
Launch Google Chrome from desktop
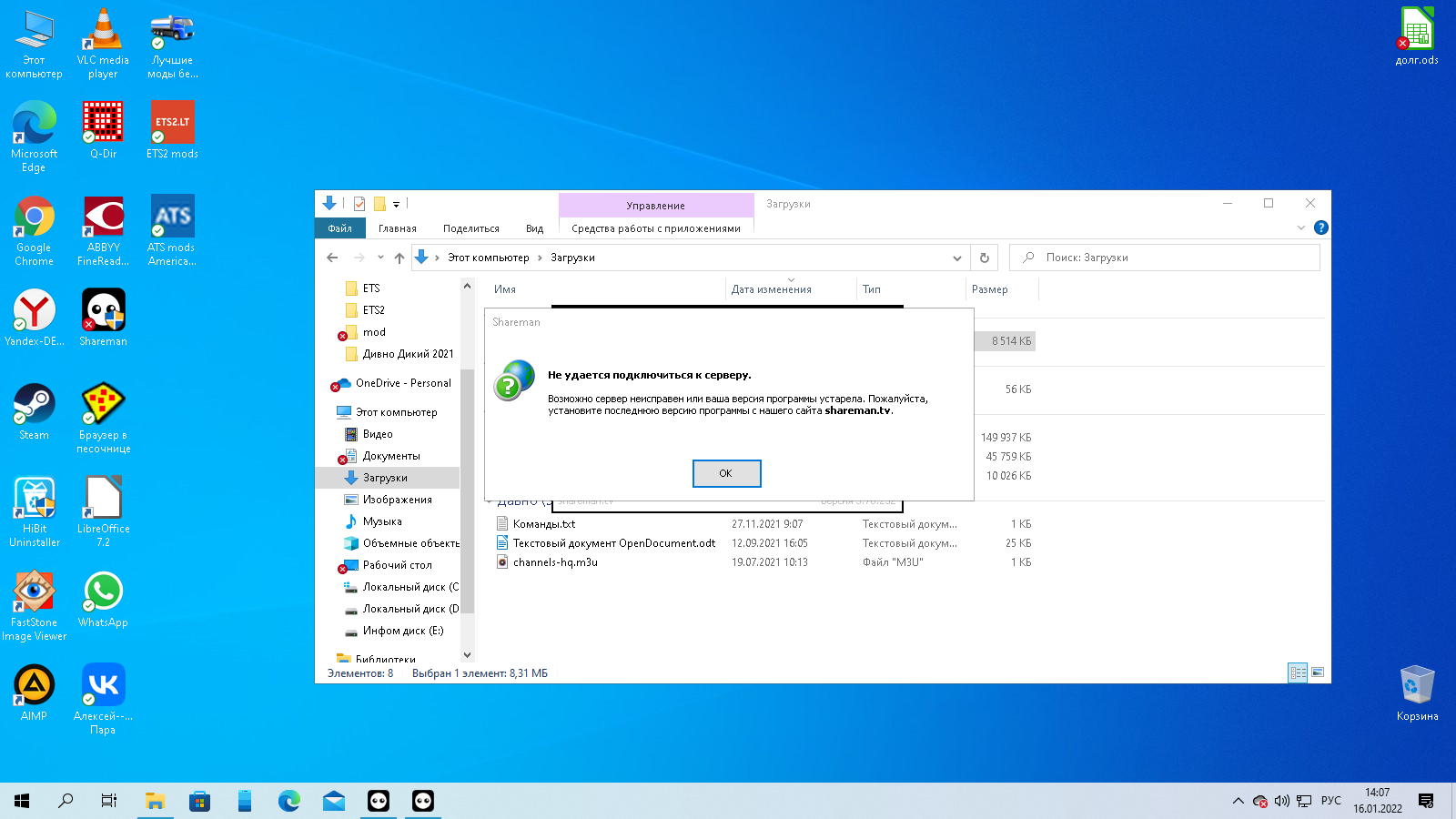34,230
